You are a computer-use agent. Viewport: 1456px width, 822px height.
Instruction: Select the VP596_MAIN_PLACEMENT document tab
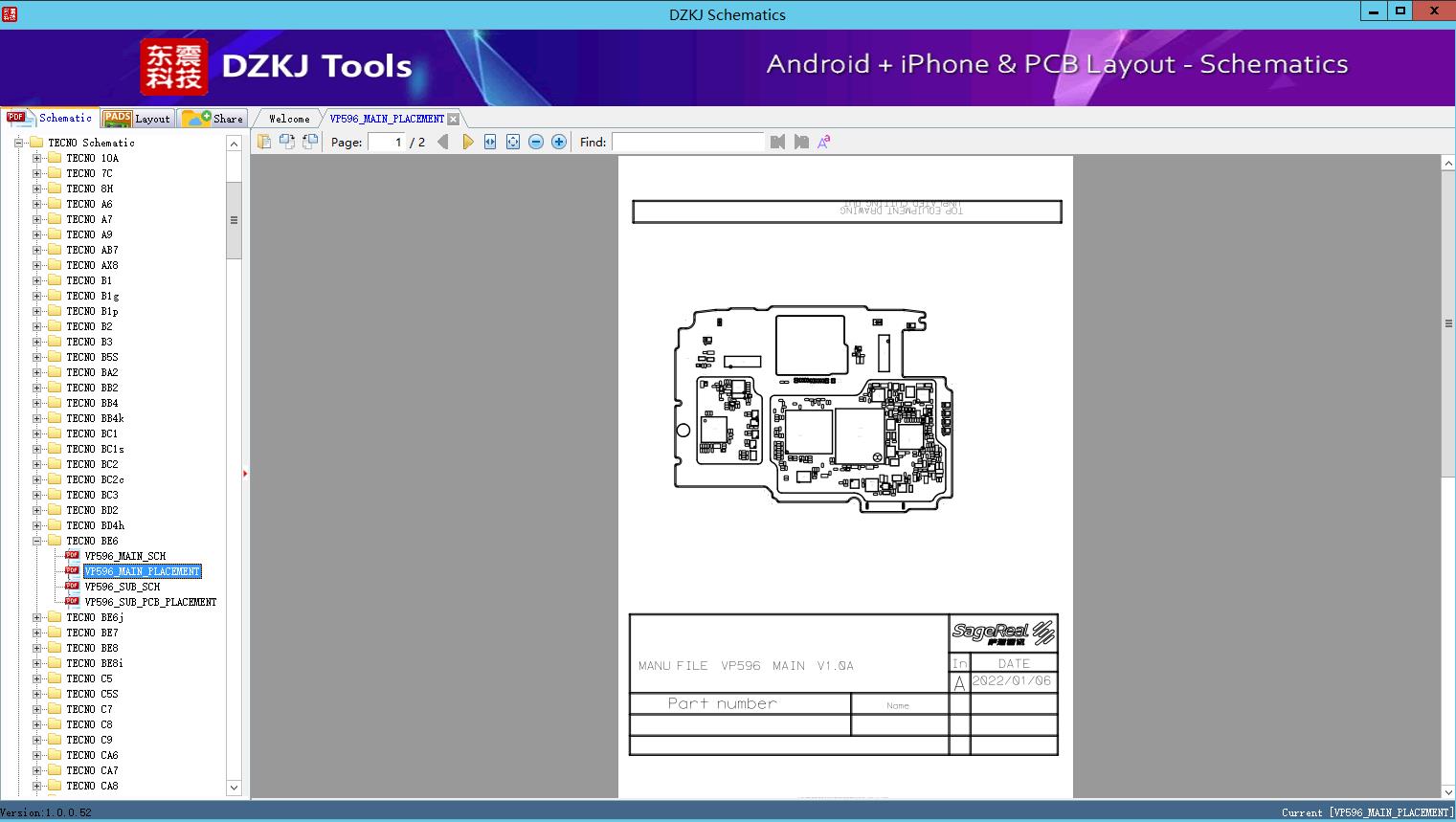pos(387,119)
